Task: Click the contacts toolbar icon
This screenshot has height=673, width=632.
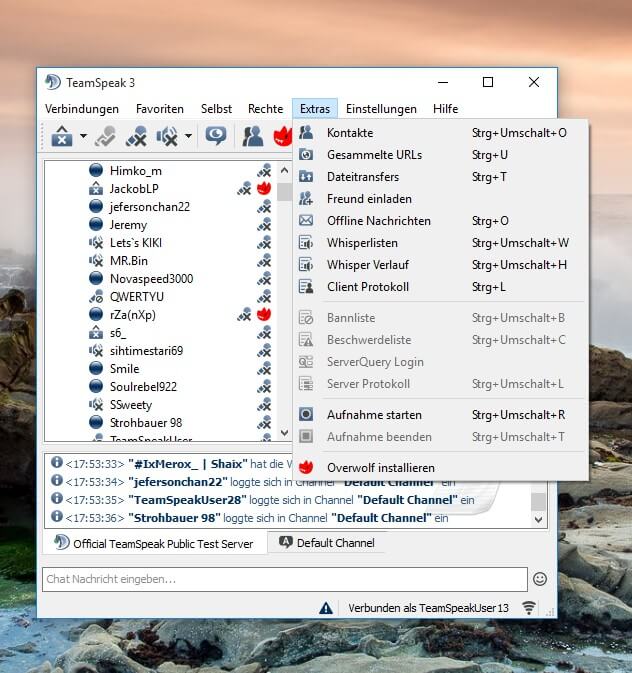Action: (x=252, y=136)
